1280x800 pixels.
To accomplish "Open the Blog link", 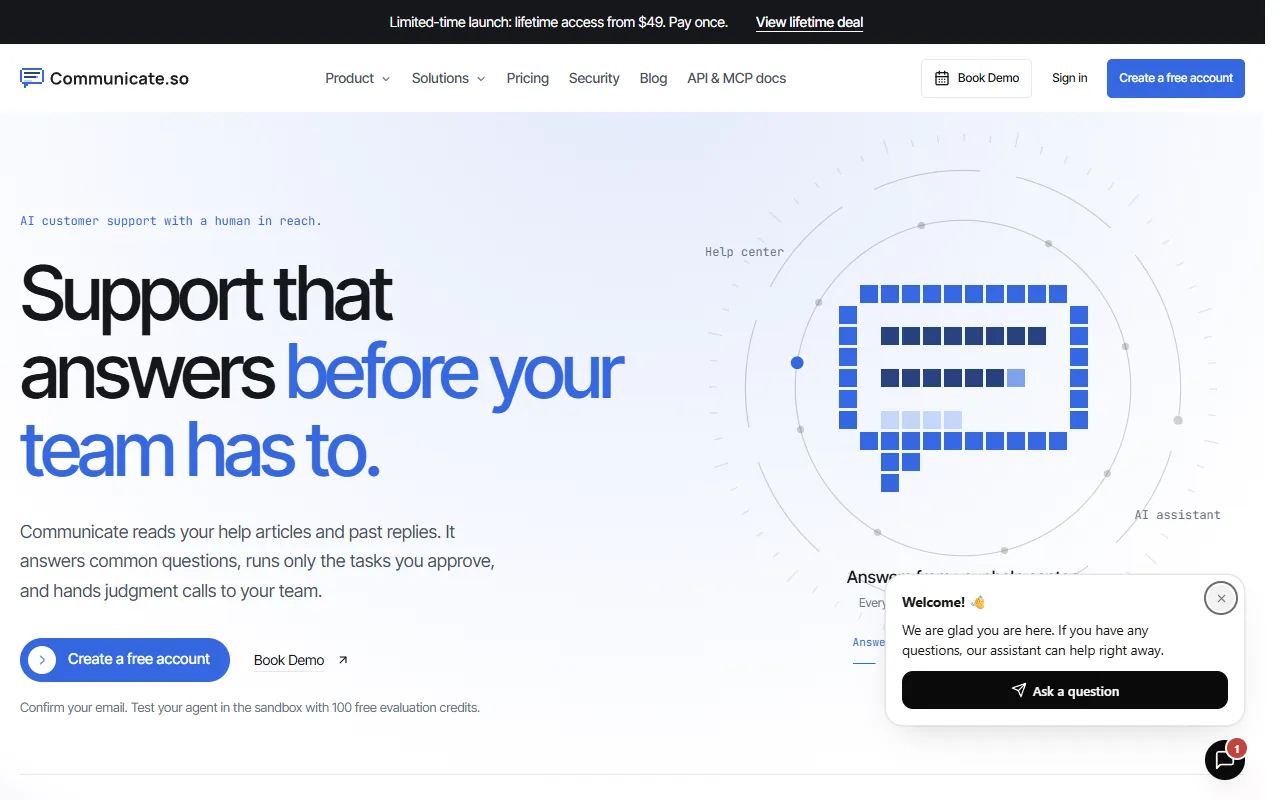I will [653, 78].
